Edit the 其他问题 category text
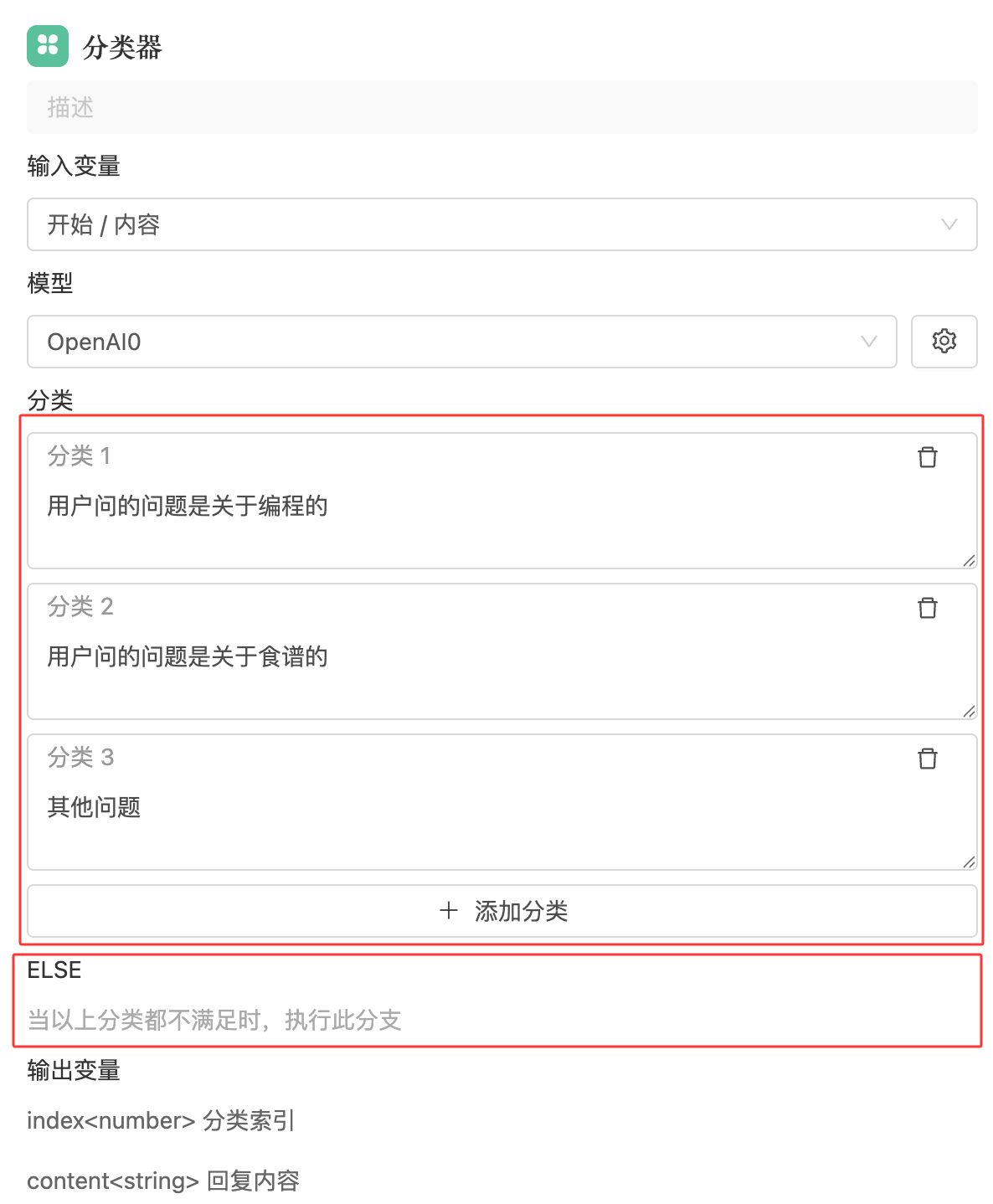Viewport: 993px width, 1204px height. pyautogui.click(x=94, y=808)
